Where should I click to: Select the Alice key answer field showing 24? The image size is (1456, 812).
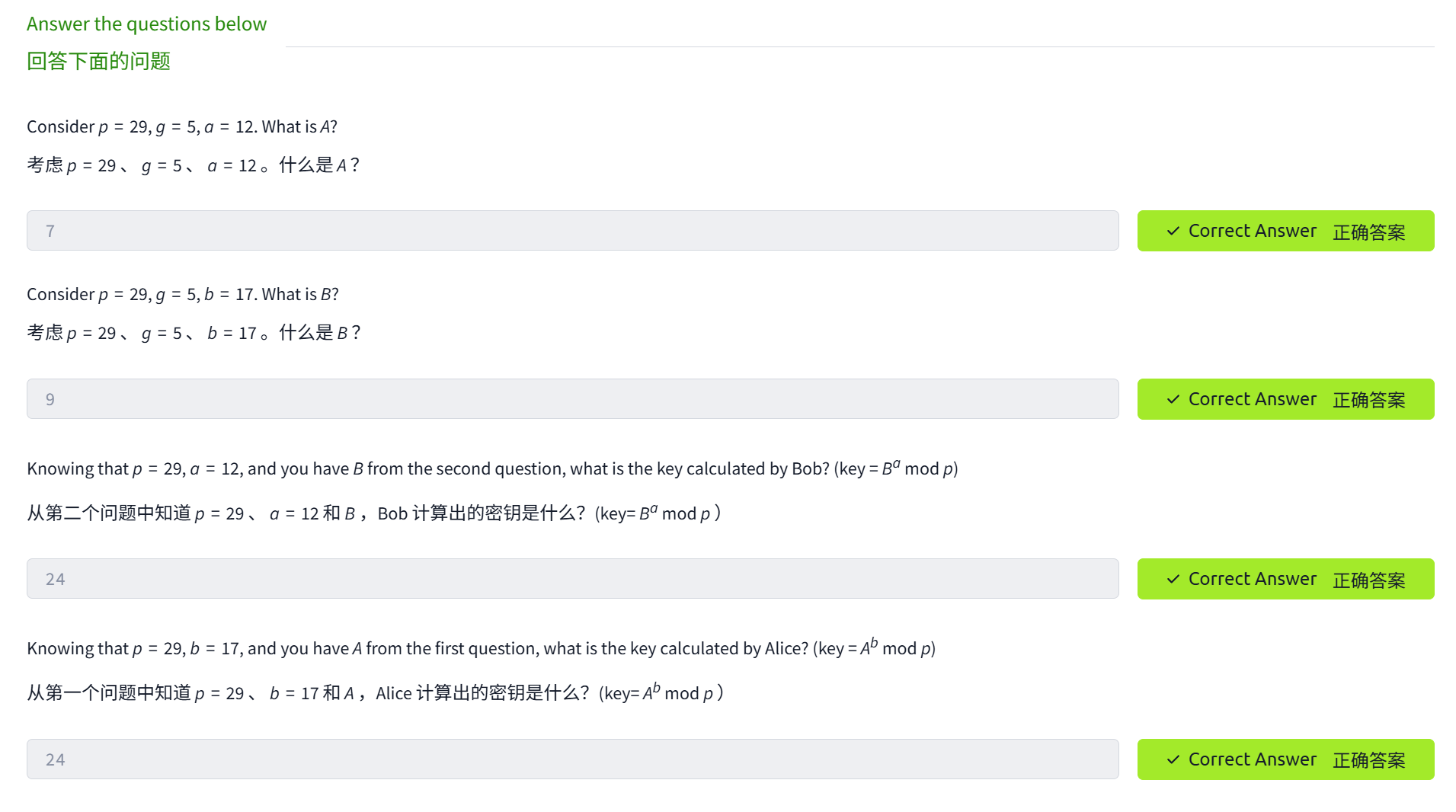572,759
